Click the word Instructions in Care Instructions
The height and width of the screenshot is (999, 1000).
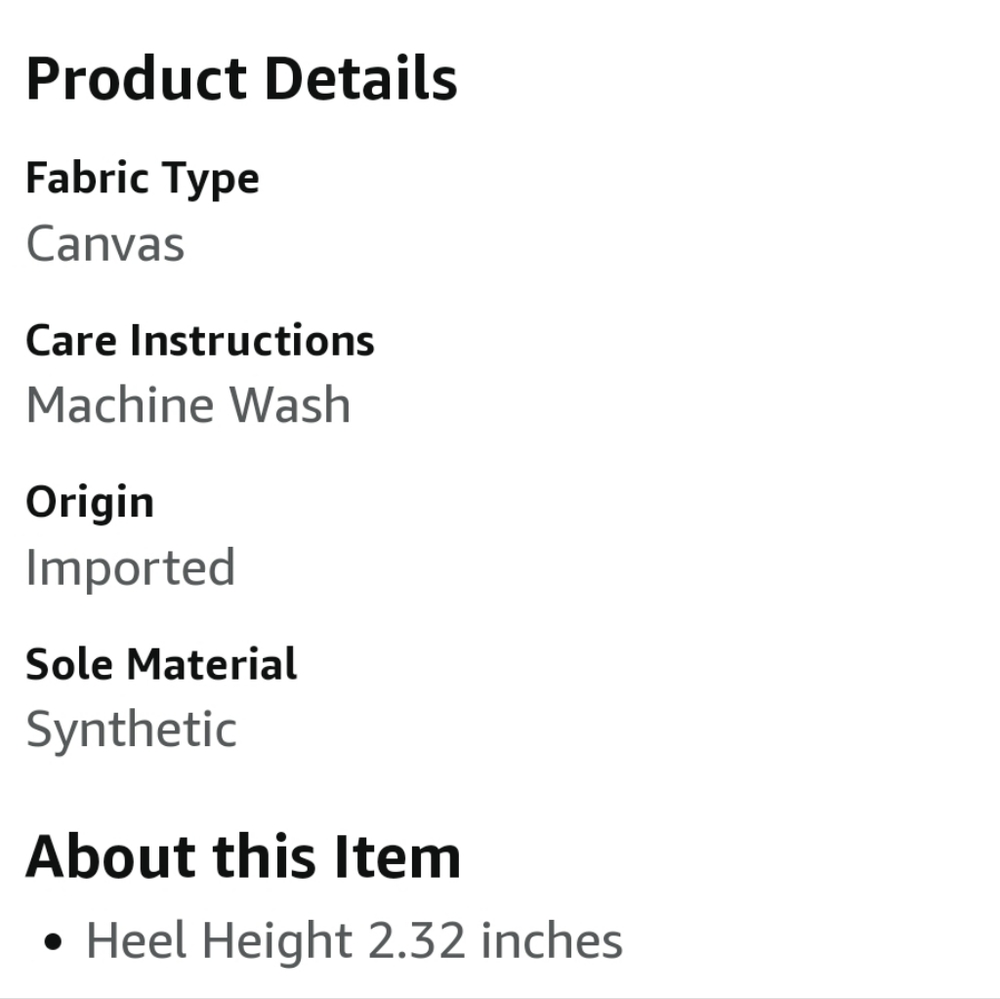tap(253, 341)
